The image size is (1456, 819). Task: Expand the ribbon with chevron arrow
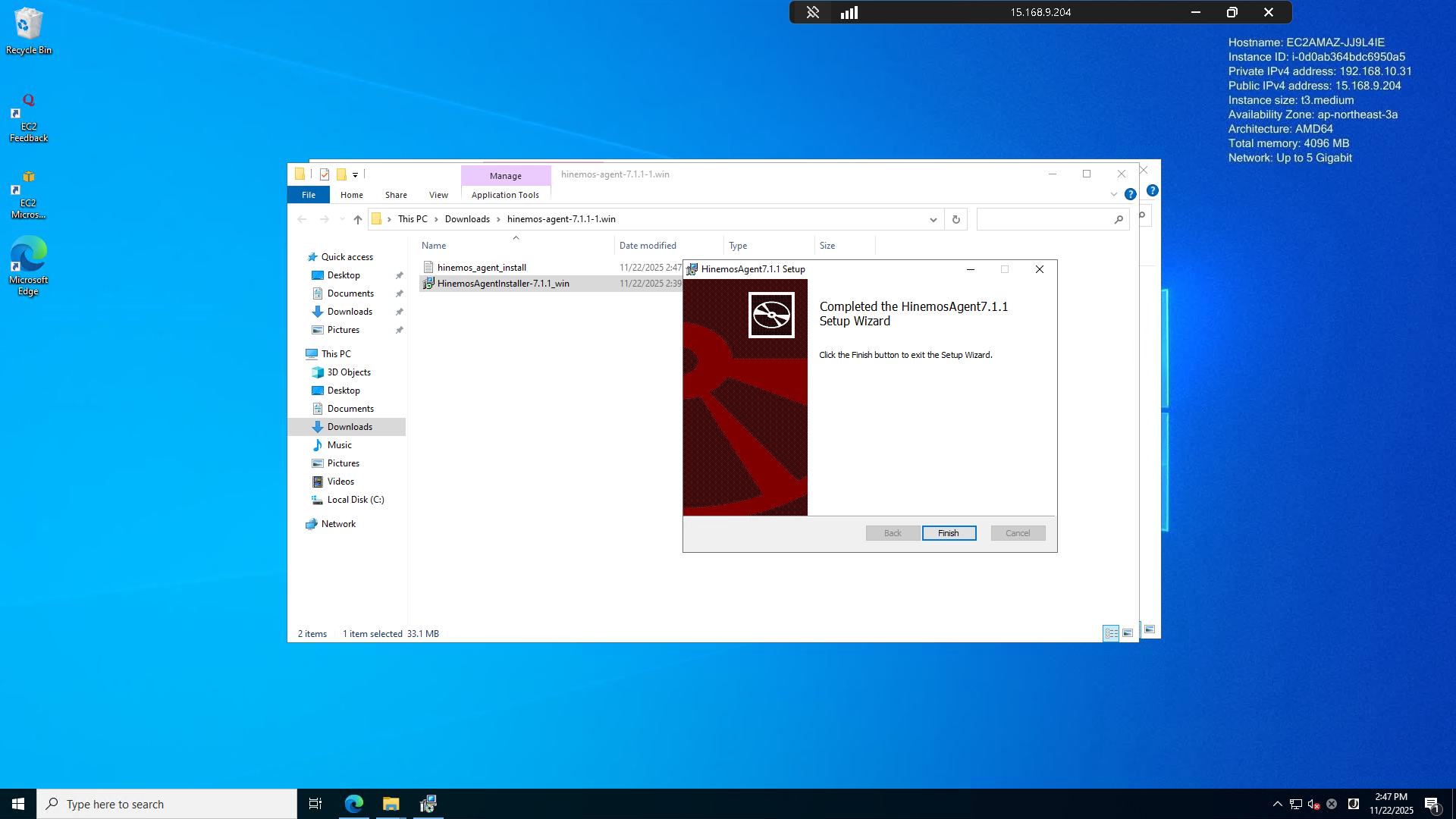[x=1113, y=194]
